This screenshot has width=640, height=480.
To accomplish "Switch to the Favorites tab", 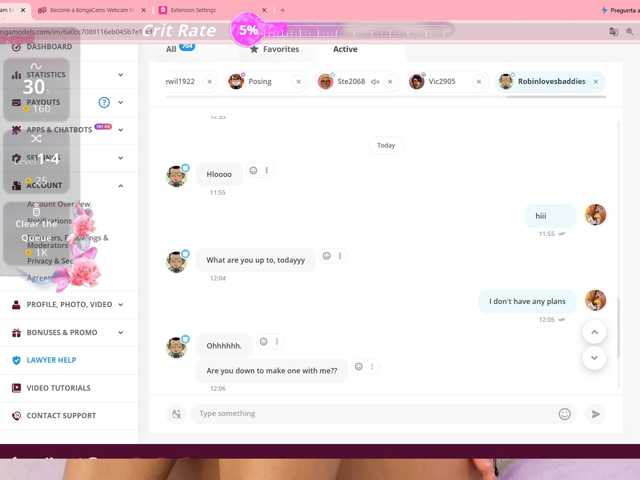I will pyautogui.click(x=275, y=49).
